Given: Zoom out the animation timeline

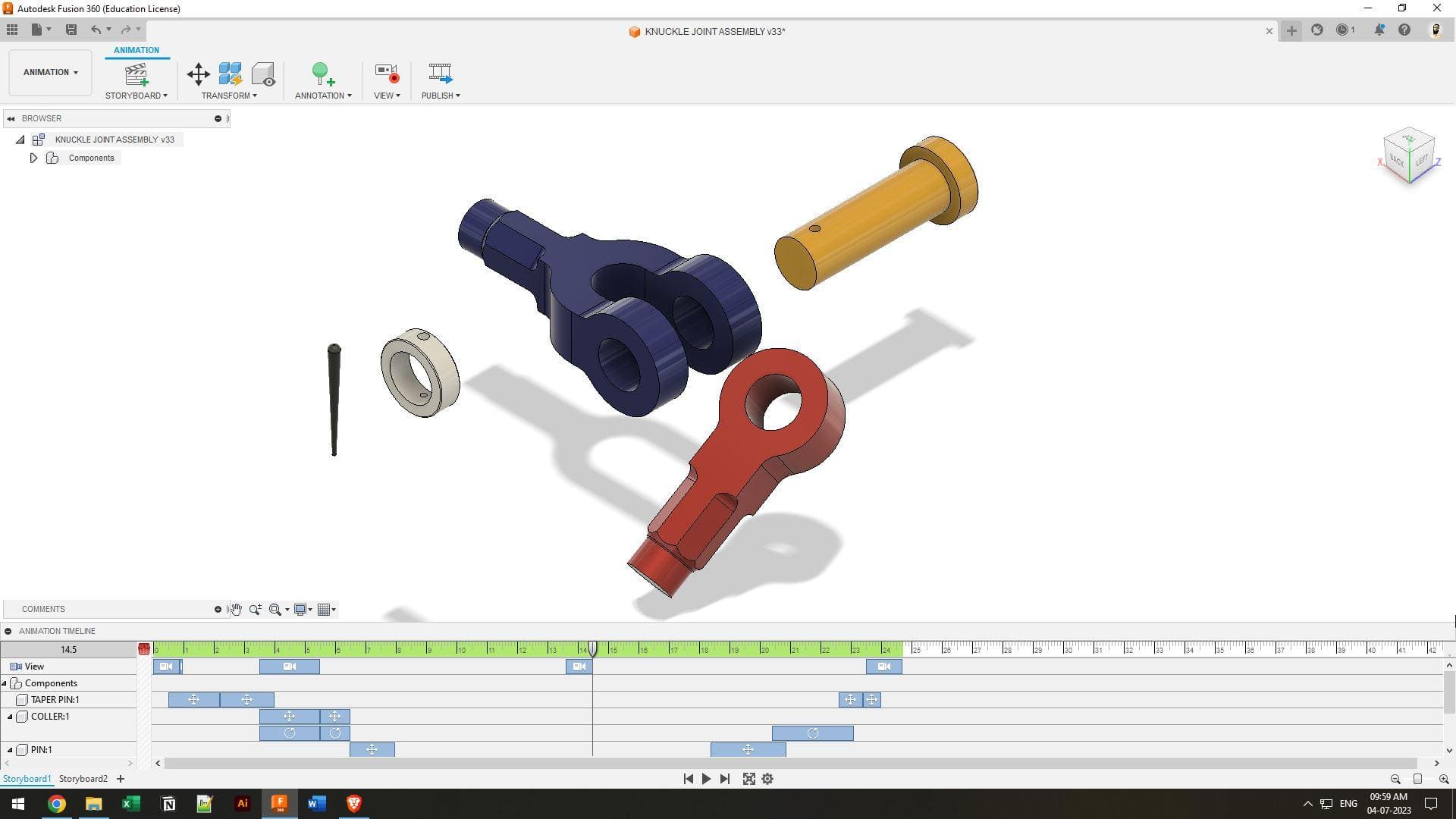Looking at the screenshot, I should (x=1395, y=779).
